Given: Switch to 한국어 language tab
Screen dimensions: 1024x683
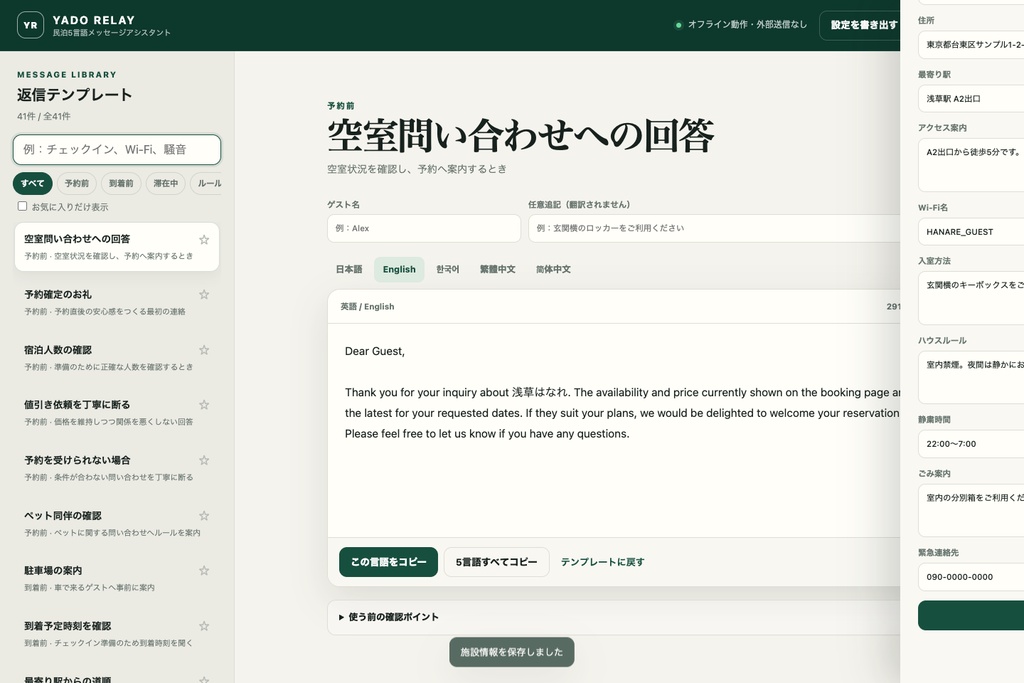Looking at the screenshot, I should [x=447, y=269].
